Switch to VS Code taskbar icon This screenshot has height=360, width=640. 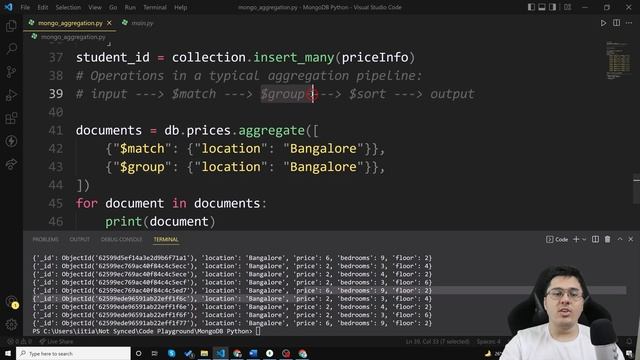coord(220,353)
